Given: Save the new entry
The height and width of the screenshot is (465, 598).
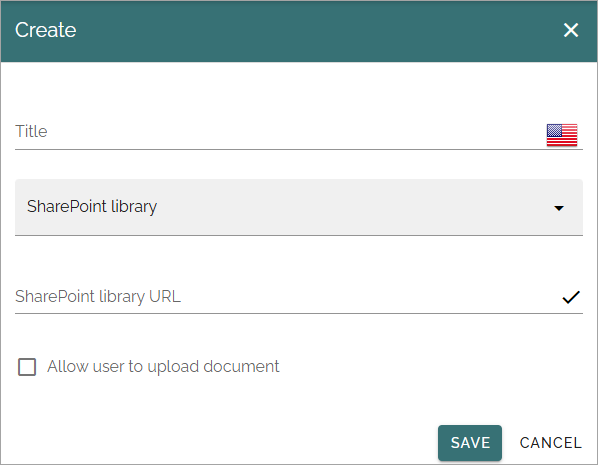Looking at the screenshot, I should coord(470,442).
